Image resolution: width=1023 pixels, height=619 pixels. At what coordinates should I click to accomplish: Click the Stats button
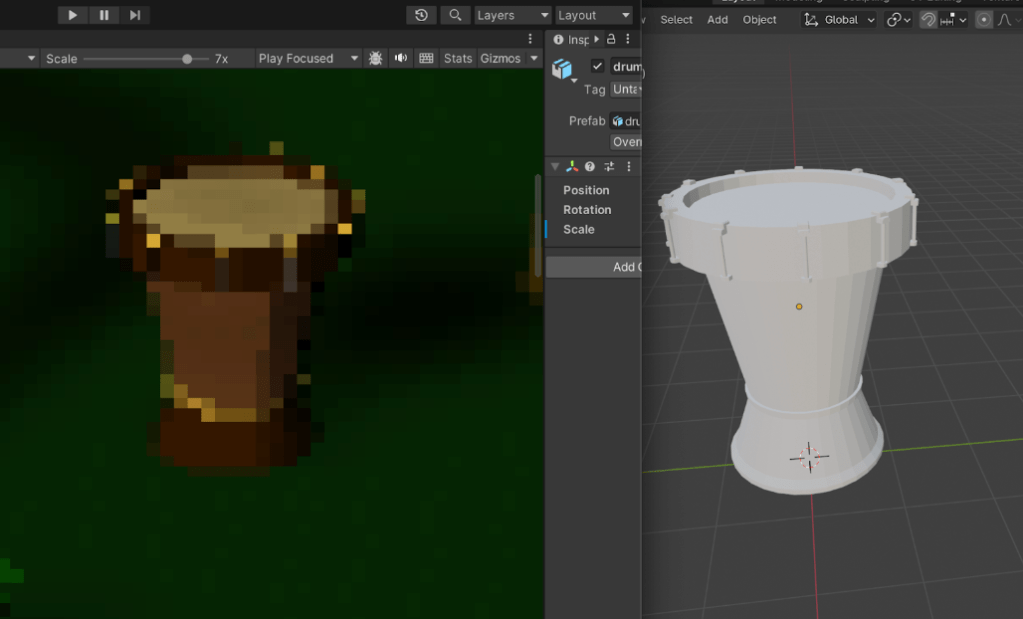point(458,58)
